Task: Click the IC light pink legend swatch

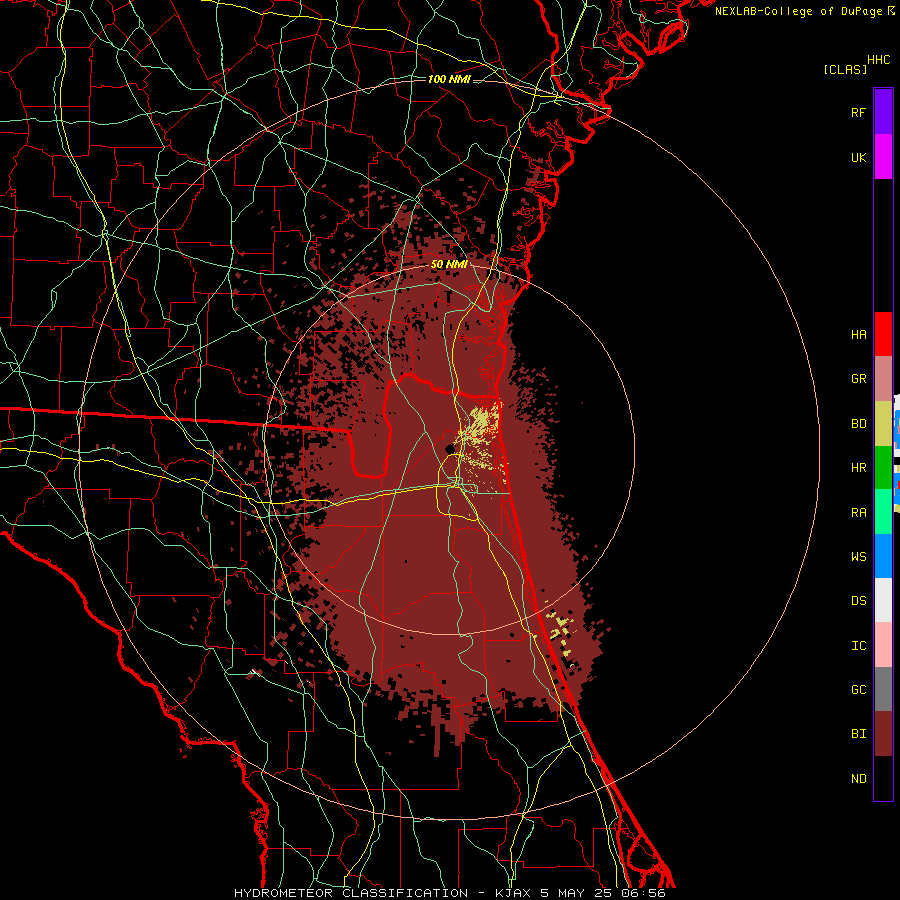Action: coord(883,645)
